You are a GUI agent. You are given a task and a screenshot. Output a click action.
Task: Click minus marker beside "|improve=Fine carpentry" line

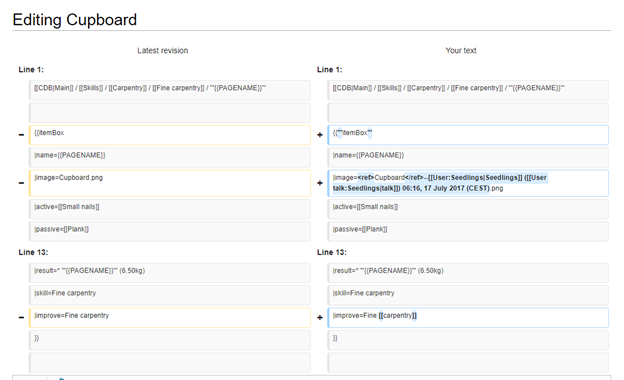21,318
